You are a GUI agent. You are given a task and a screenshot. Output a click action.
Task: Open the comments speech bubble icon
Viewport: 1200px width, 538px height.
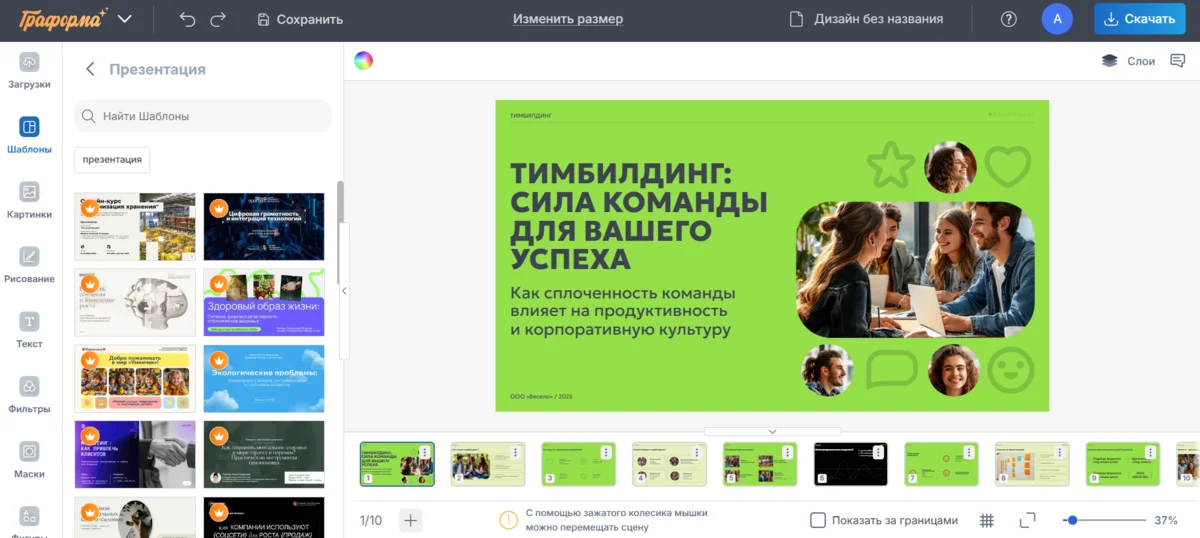tap(1176, 61)
